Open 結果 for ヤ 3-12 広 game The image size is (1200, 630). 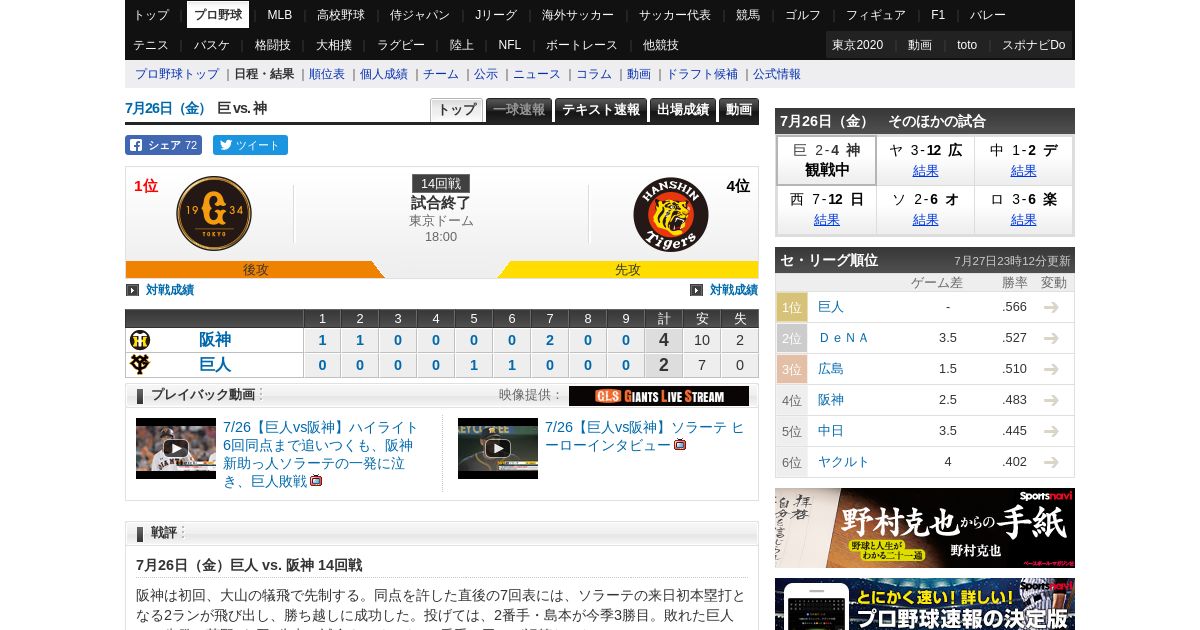click(x=926, y=171)
